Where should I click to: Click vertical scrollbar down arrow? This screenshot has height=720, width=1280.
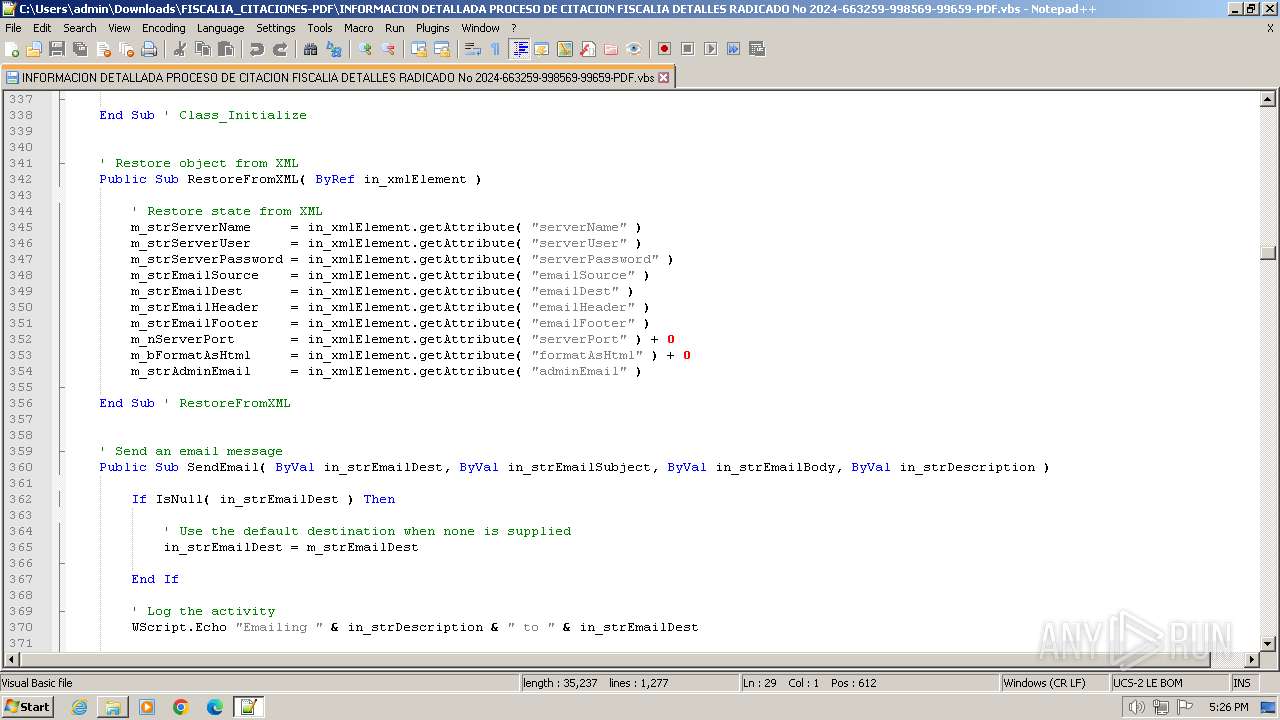[1268, 644]
